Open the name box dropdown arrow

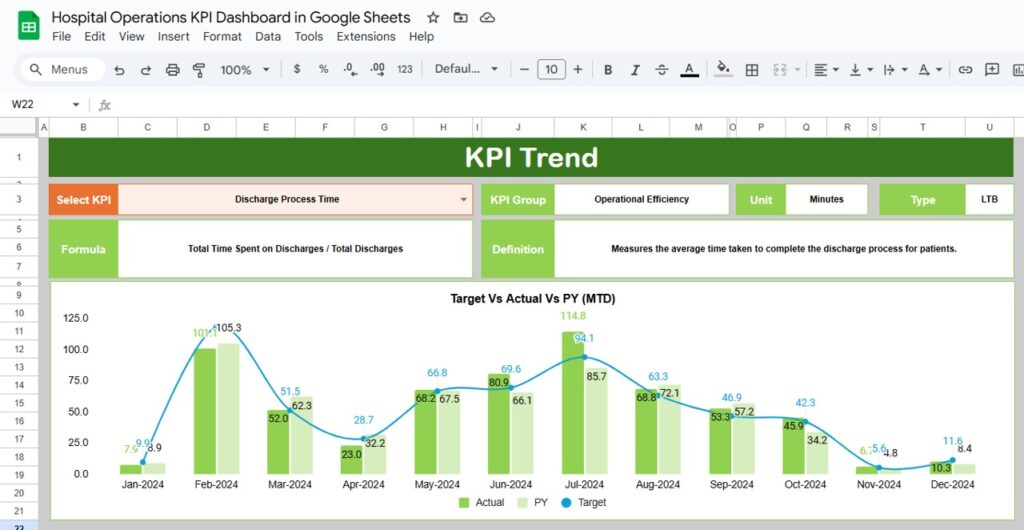(76, 105)
